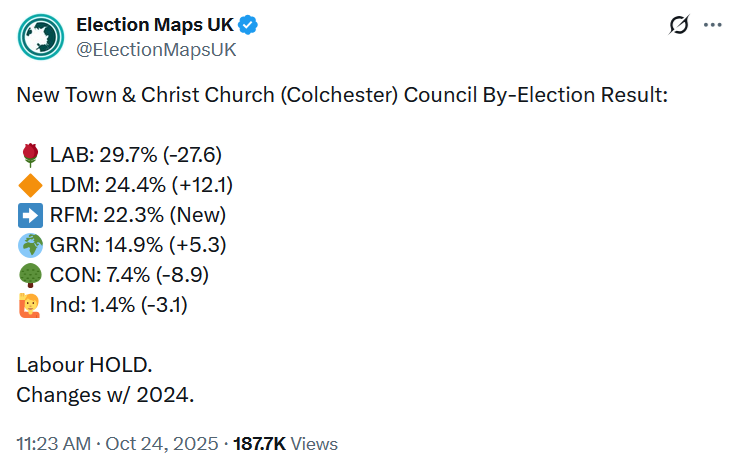
Task: Click the 'Changes w/ 2024.' line
Action: pyautogui.click(x=105, y=394)
